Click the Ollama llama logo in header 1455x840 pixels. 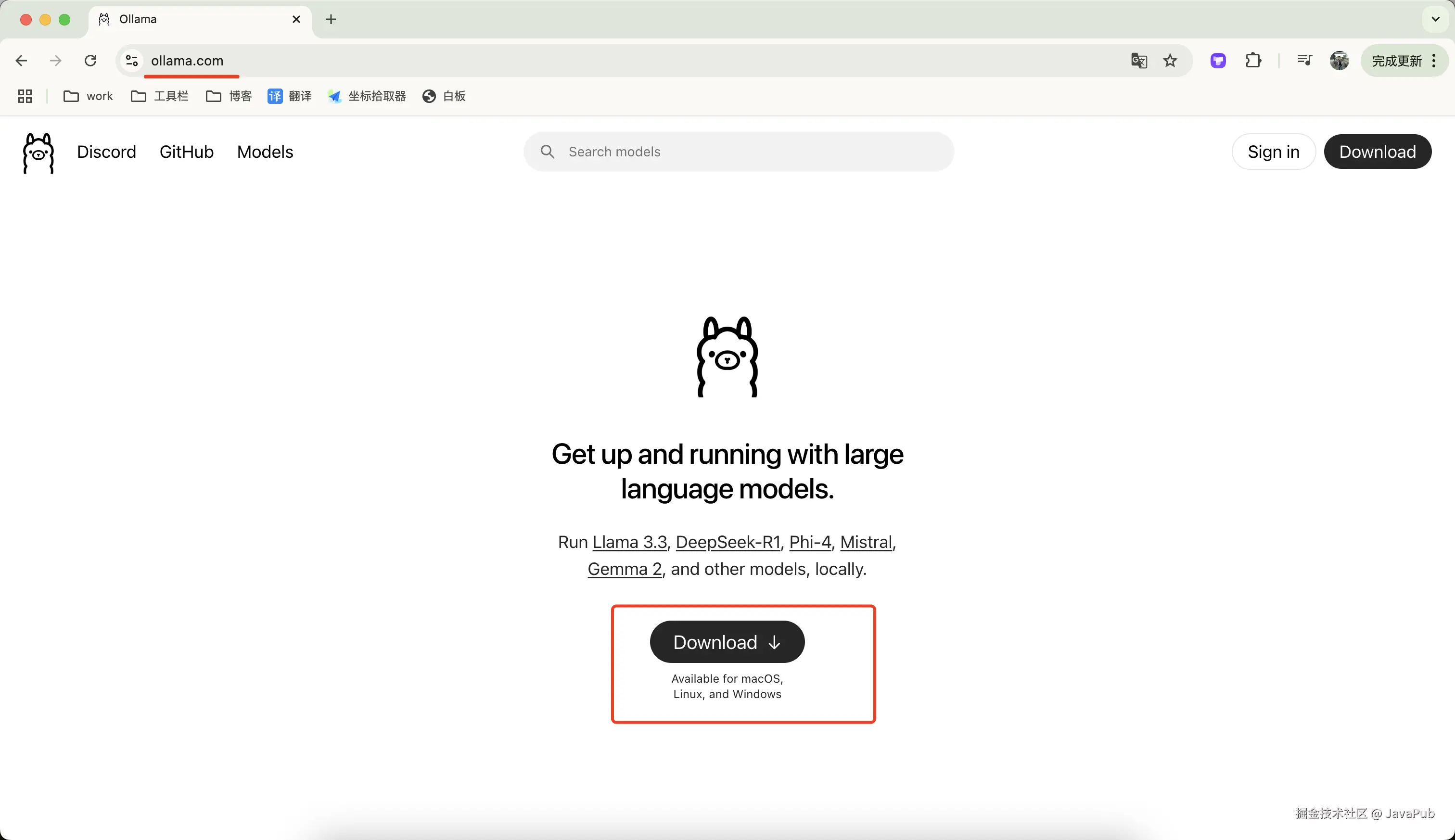click(38, 153)
